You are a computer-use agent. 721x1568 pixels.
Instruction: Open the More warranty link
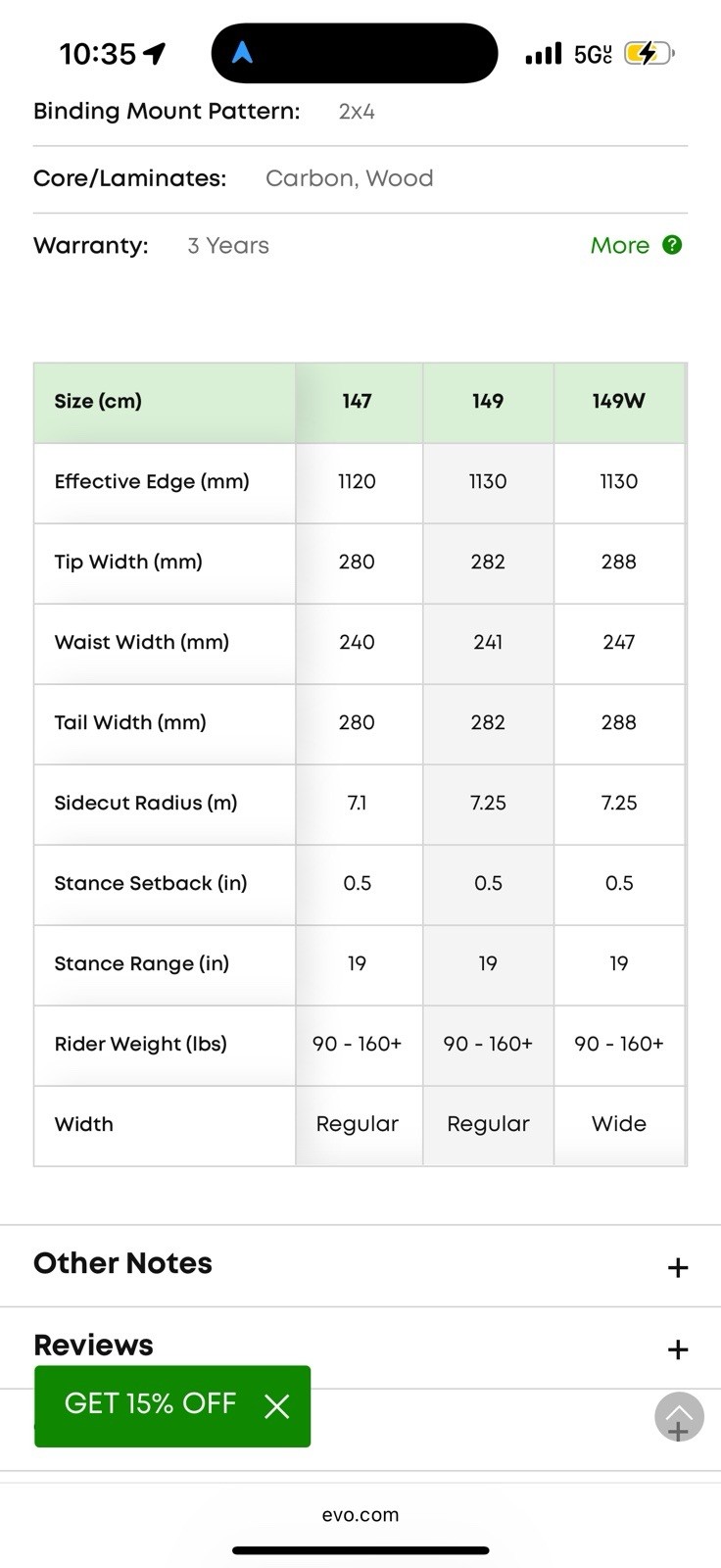(620, 245)
